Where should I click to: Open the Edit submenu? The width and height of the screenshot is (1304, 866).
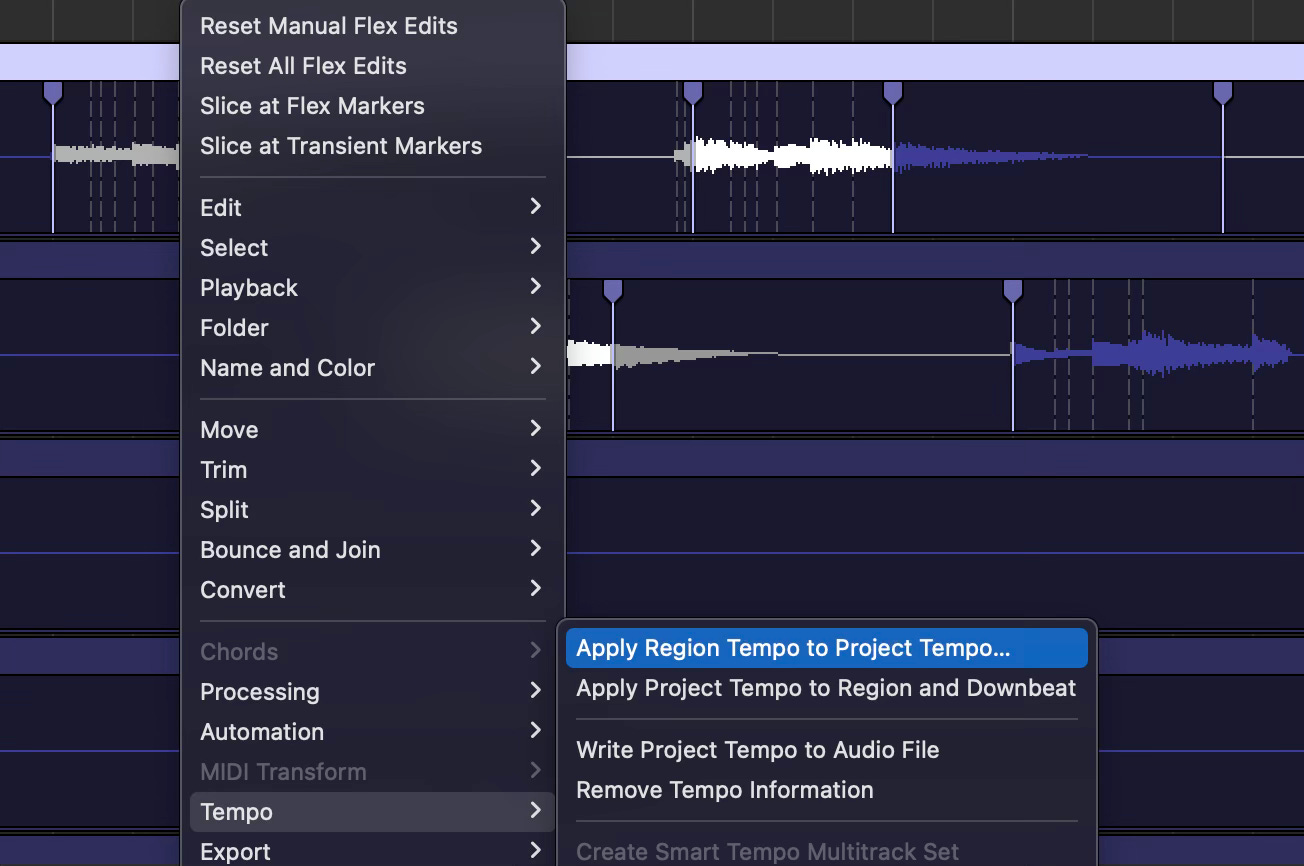372,207
